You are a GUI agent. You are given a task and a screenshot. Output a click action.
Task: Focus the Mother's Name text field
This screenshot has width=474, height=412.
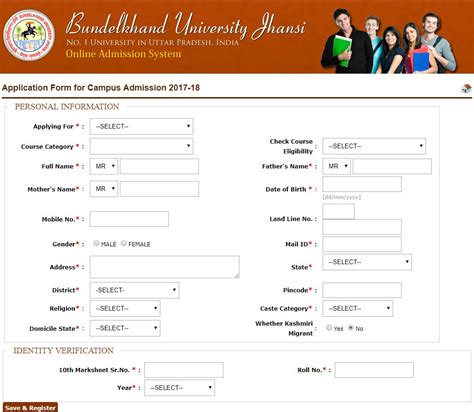click(159, 189)
